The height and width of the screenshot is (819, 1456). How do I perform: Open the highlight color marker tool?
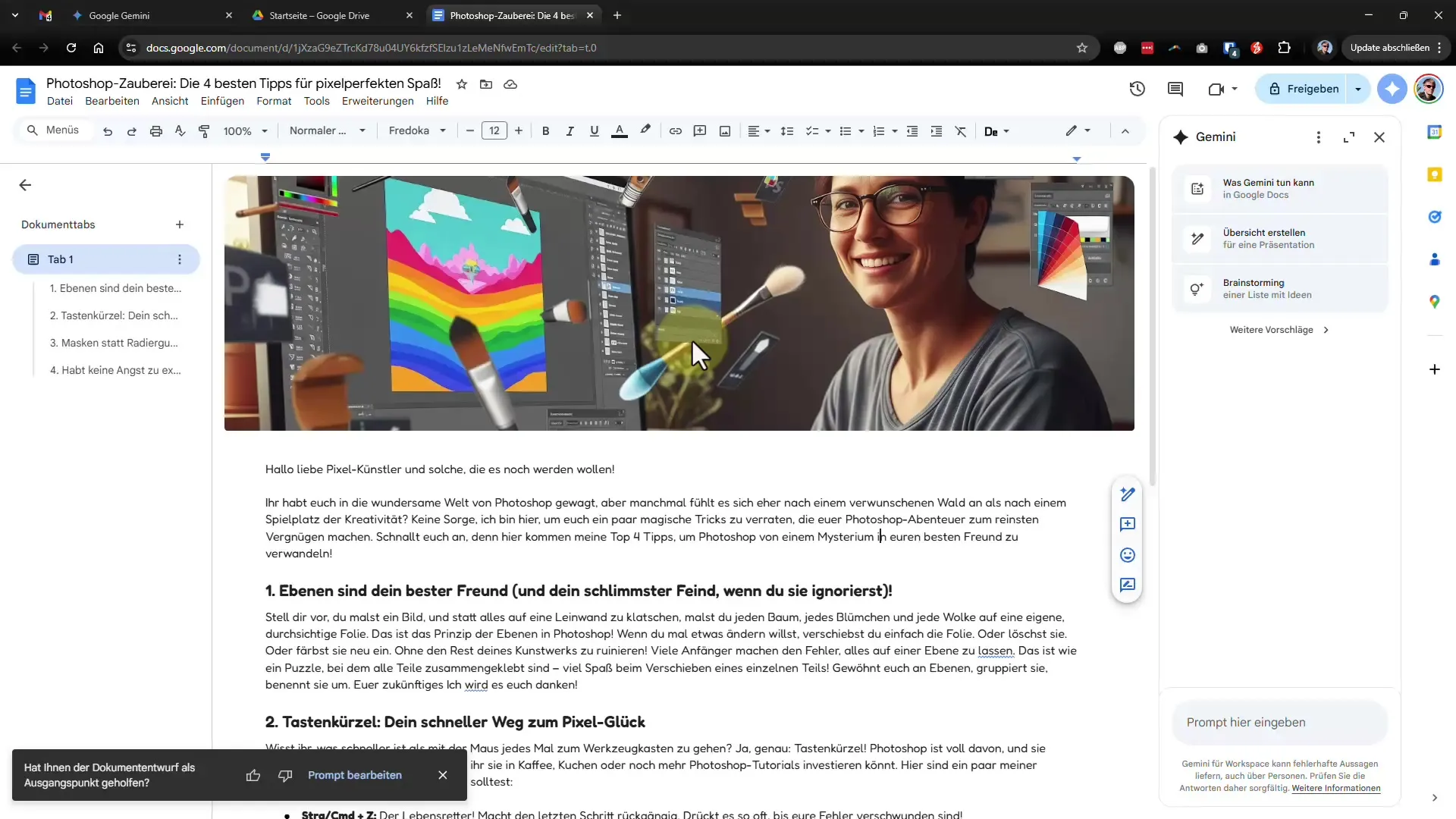645,131
